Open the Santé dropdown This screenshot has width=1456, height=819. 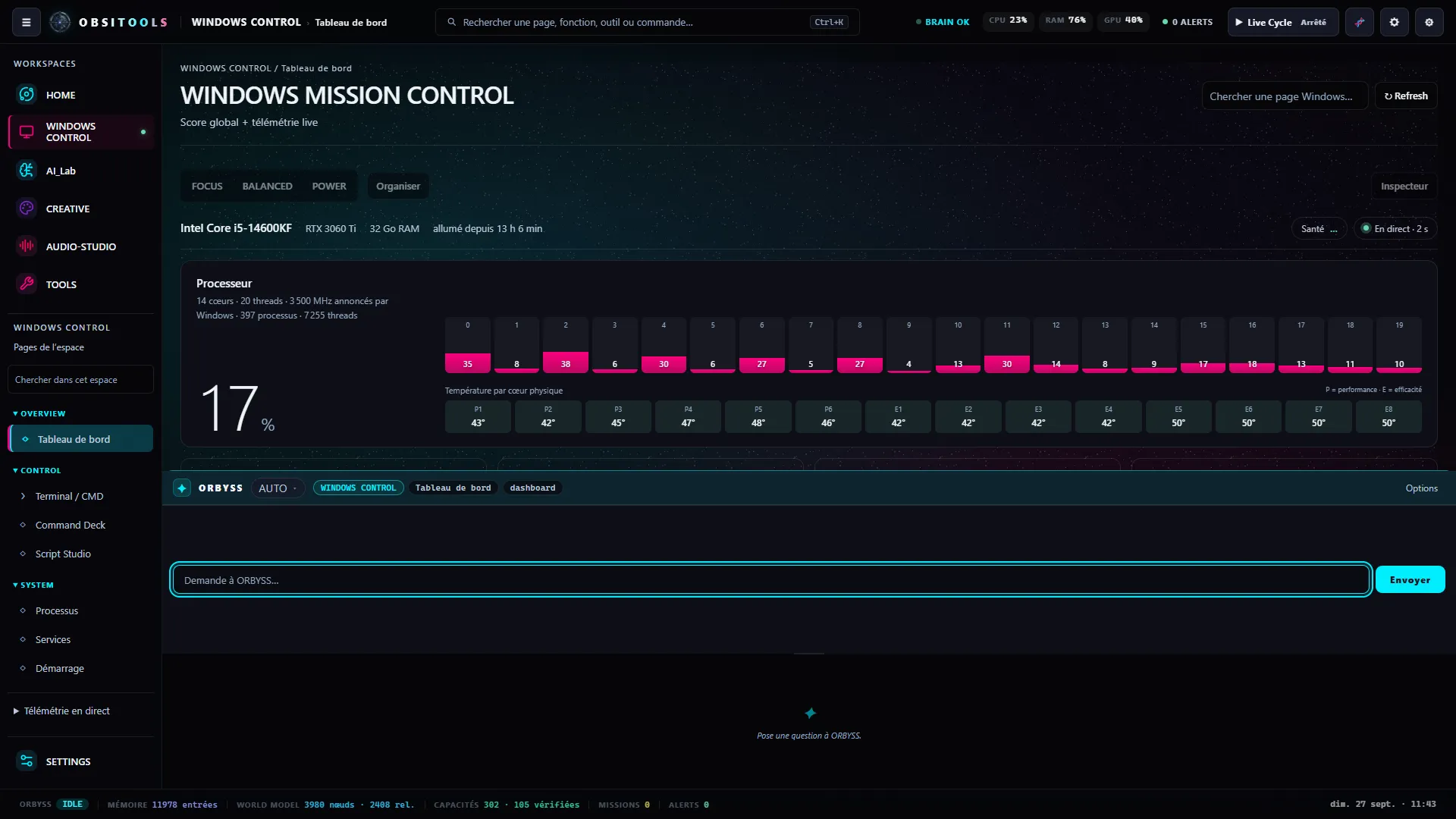pyautogui.click(x=1319, y=228)
